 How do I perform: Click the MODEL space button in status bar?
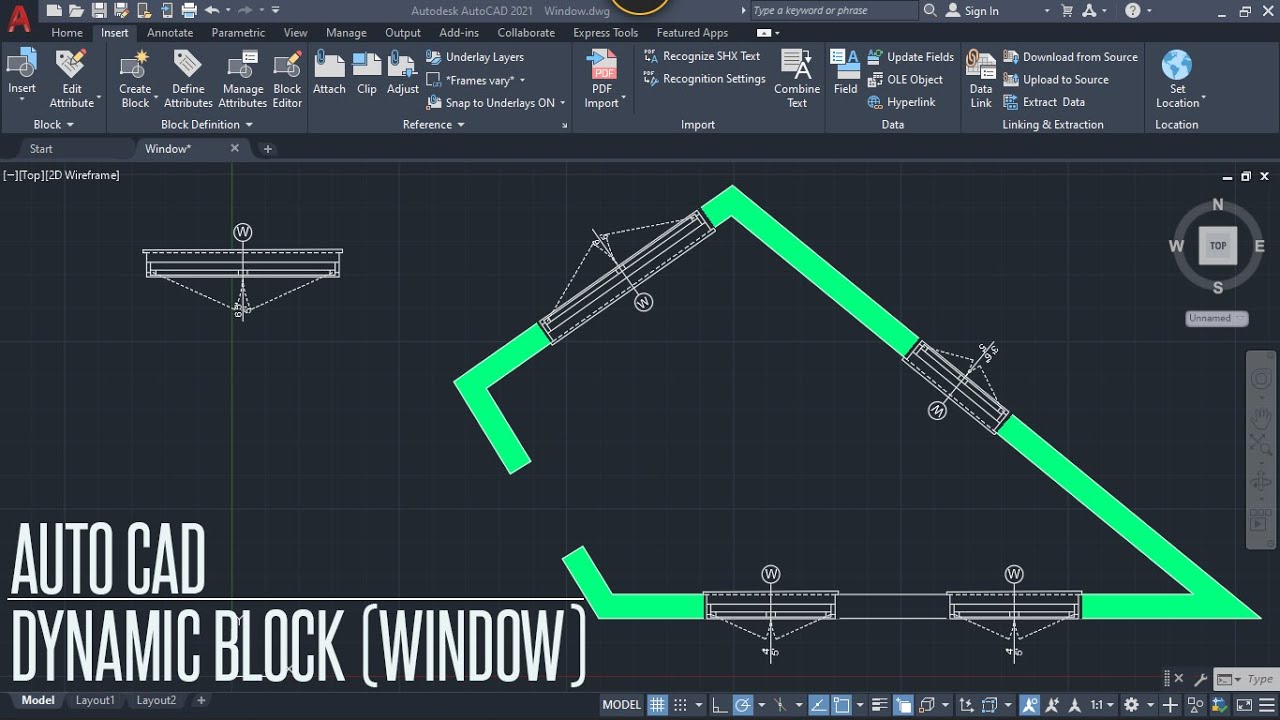[x=621, y=704]
